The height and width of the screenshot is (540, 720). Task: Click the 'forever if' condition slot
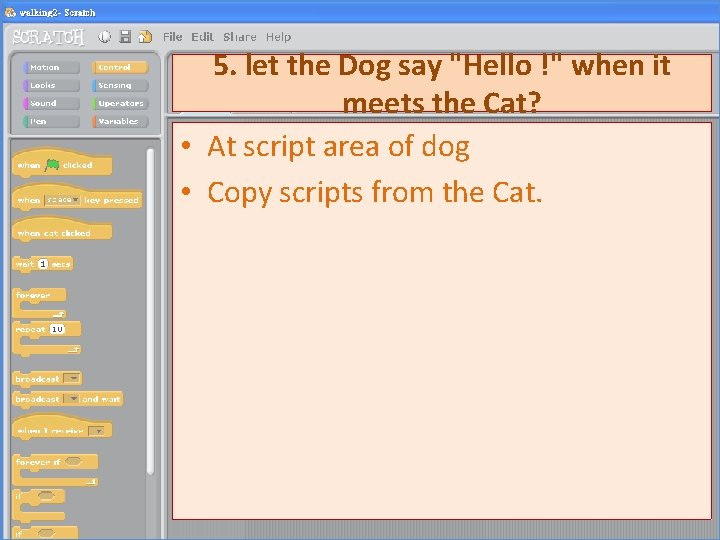point(73,461)
